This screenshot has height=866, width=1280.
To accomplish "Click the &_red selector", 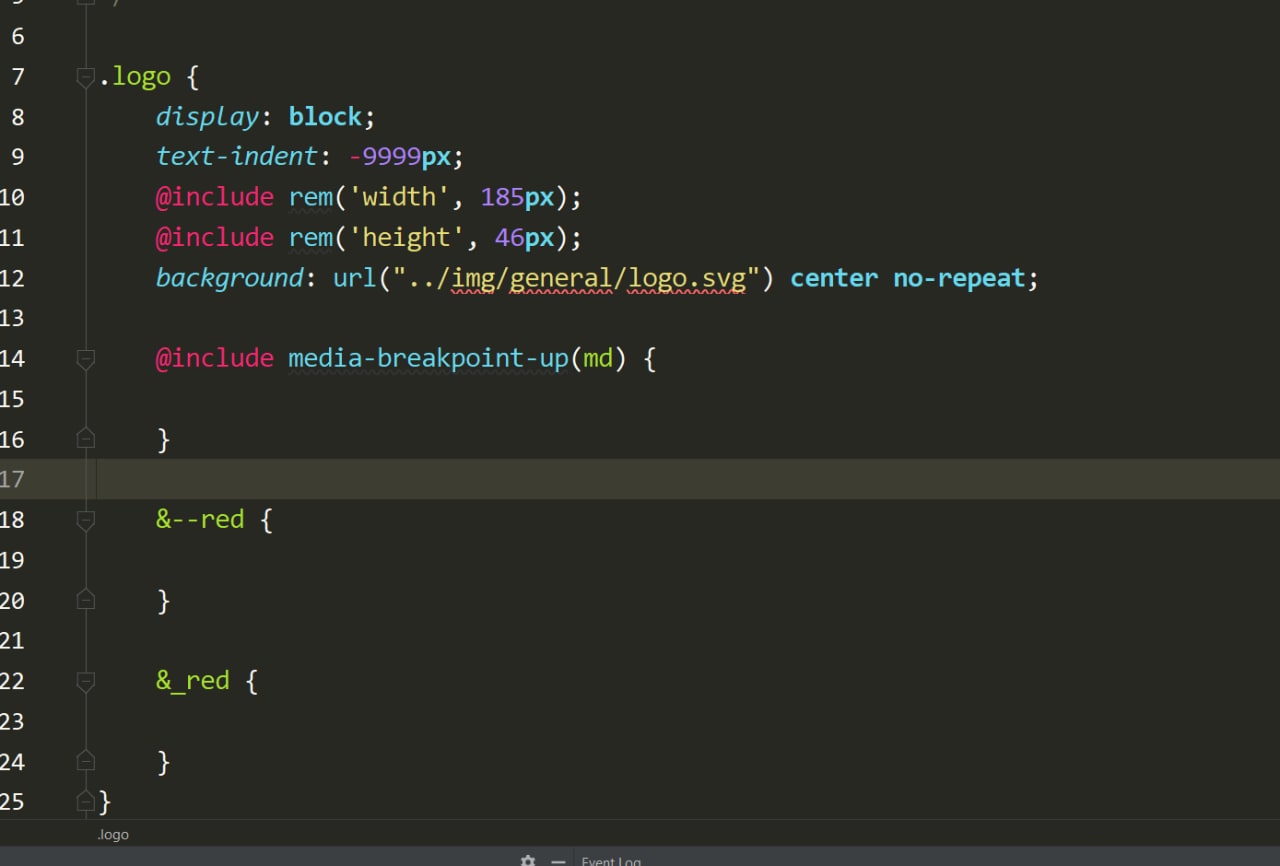I will tap(193, 680).
